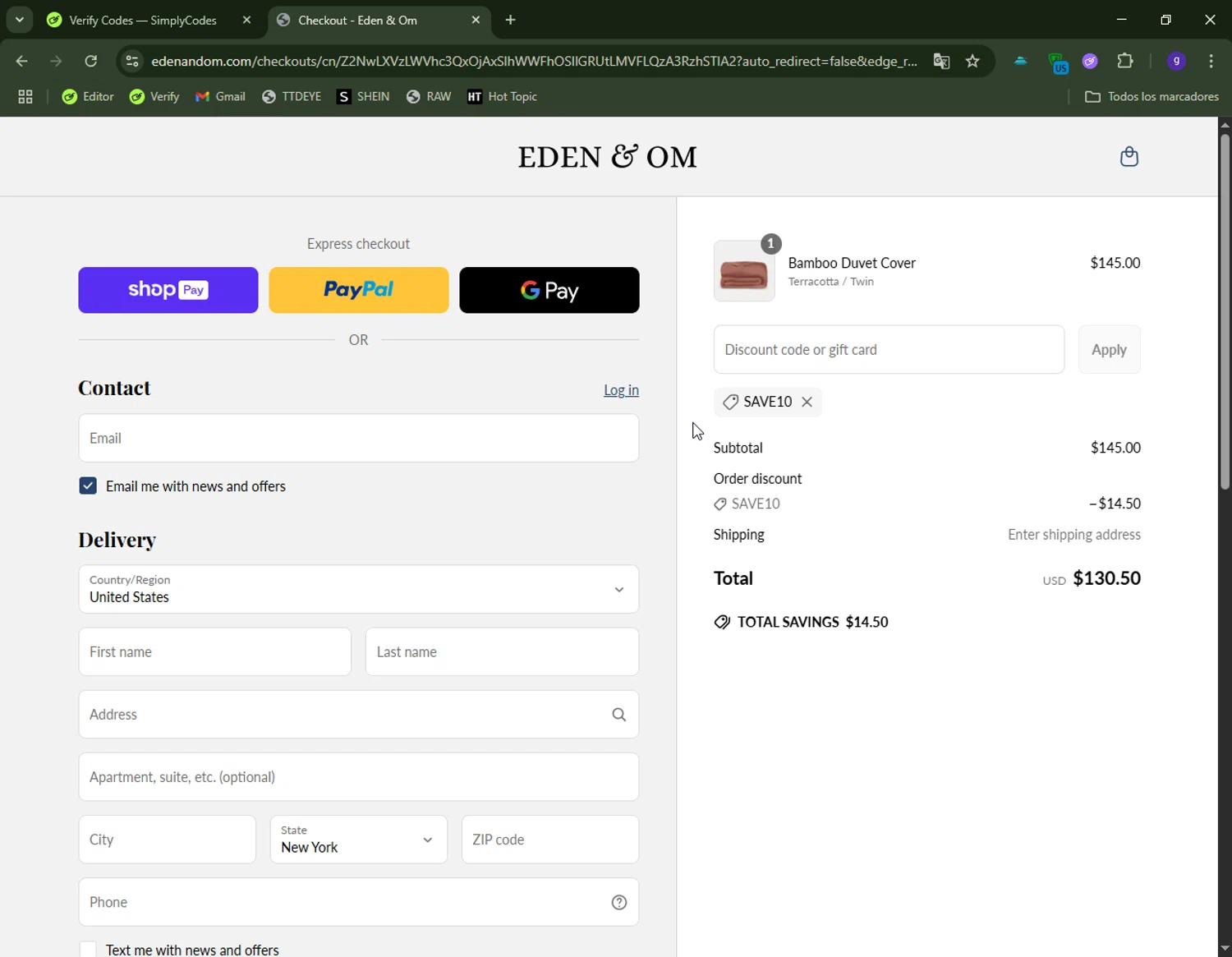1232x957 pixels.
Task: Open the phone field help icon
Action: coord(619,902)
